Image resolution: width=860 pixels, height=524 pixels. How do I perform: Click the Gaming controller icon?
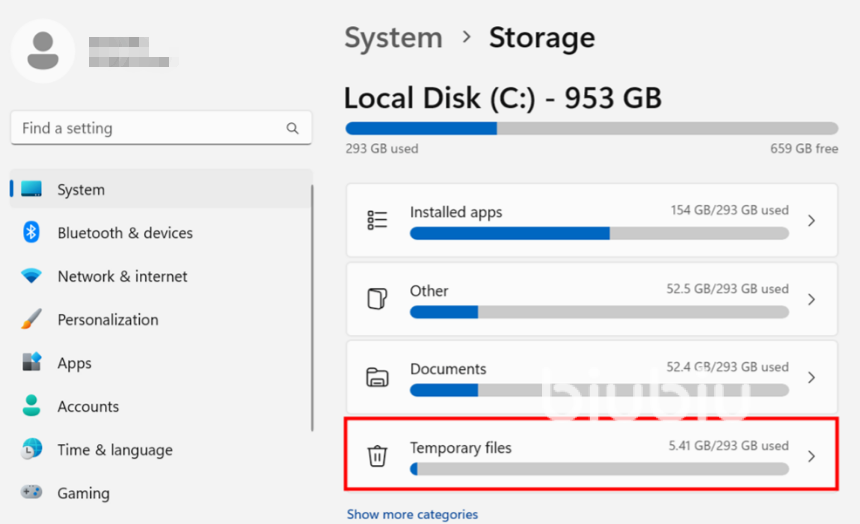point(31,493)
